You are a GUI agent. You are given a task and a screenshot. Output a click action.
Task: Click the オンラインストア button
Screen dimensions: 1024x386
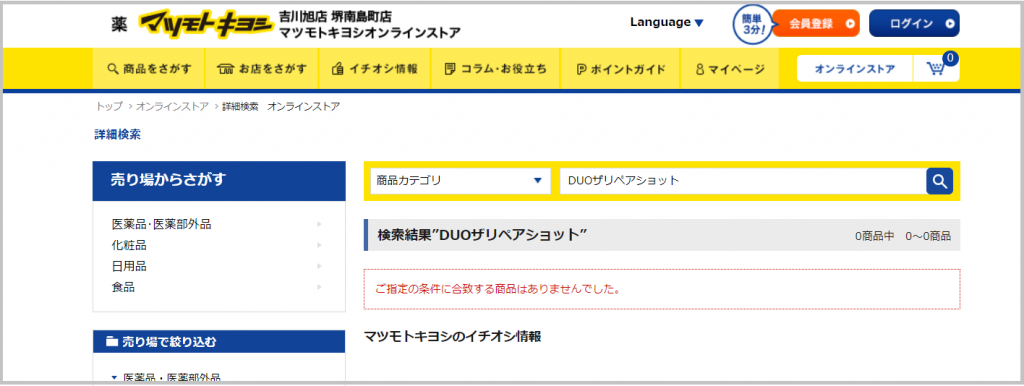click(x=855, y=69)
